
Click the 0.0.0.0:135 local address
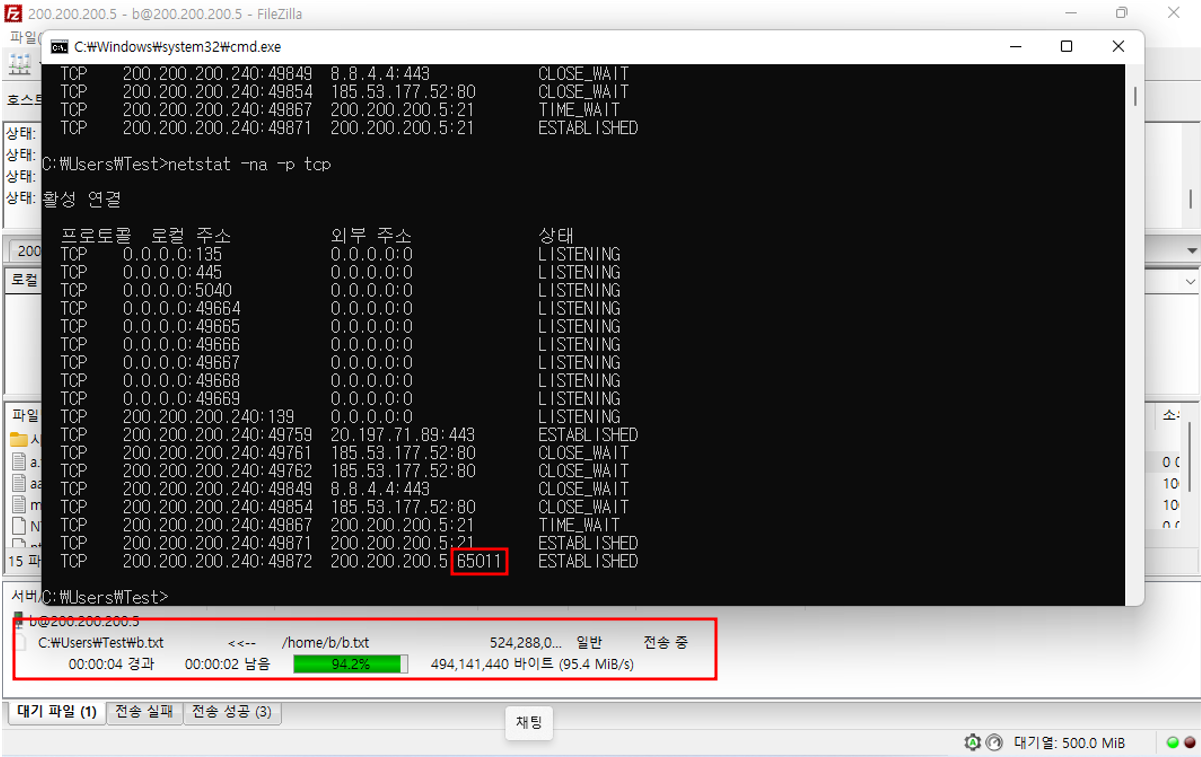[172, 254]
